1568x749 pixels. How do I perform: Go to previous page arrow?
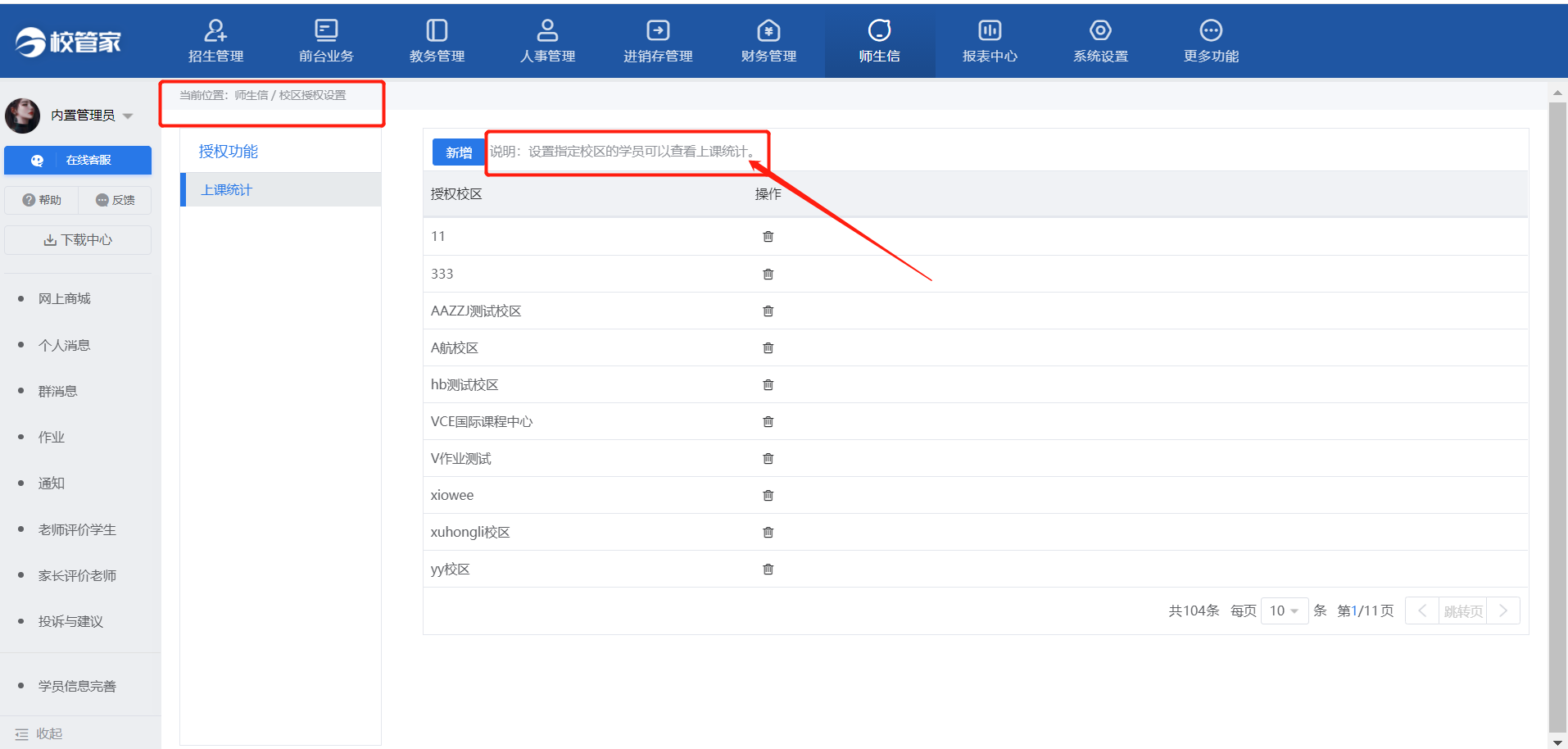click(1422, 611)
